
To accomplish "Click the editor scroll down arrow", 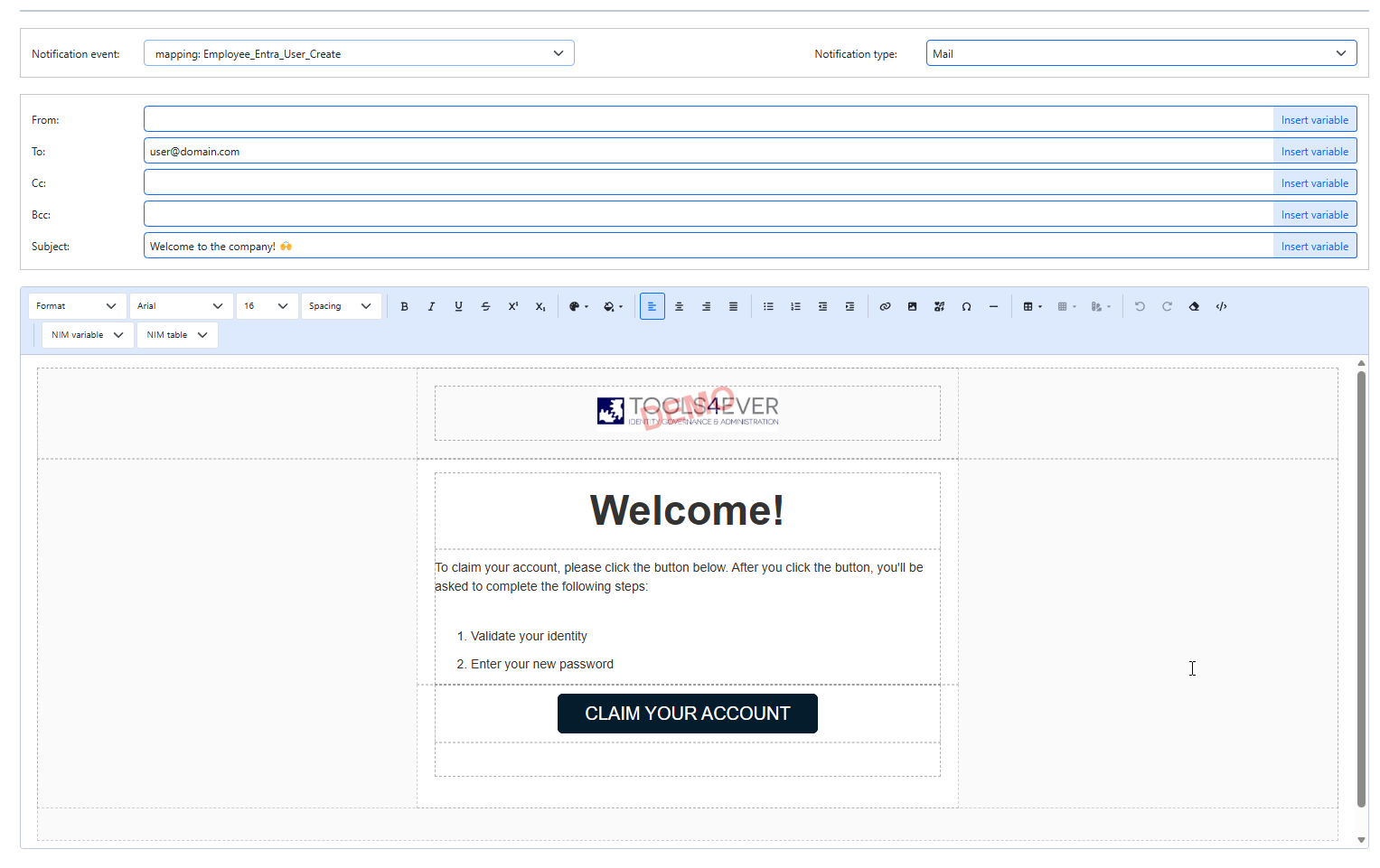I will click(x=1361, y=840).
